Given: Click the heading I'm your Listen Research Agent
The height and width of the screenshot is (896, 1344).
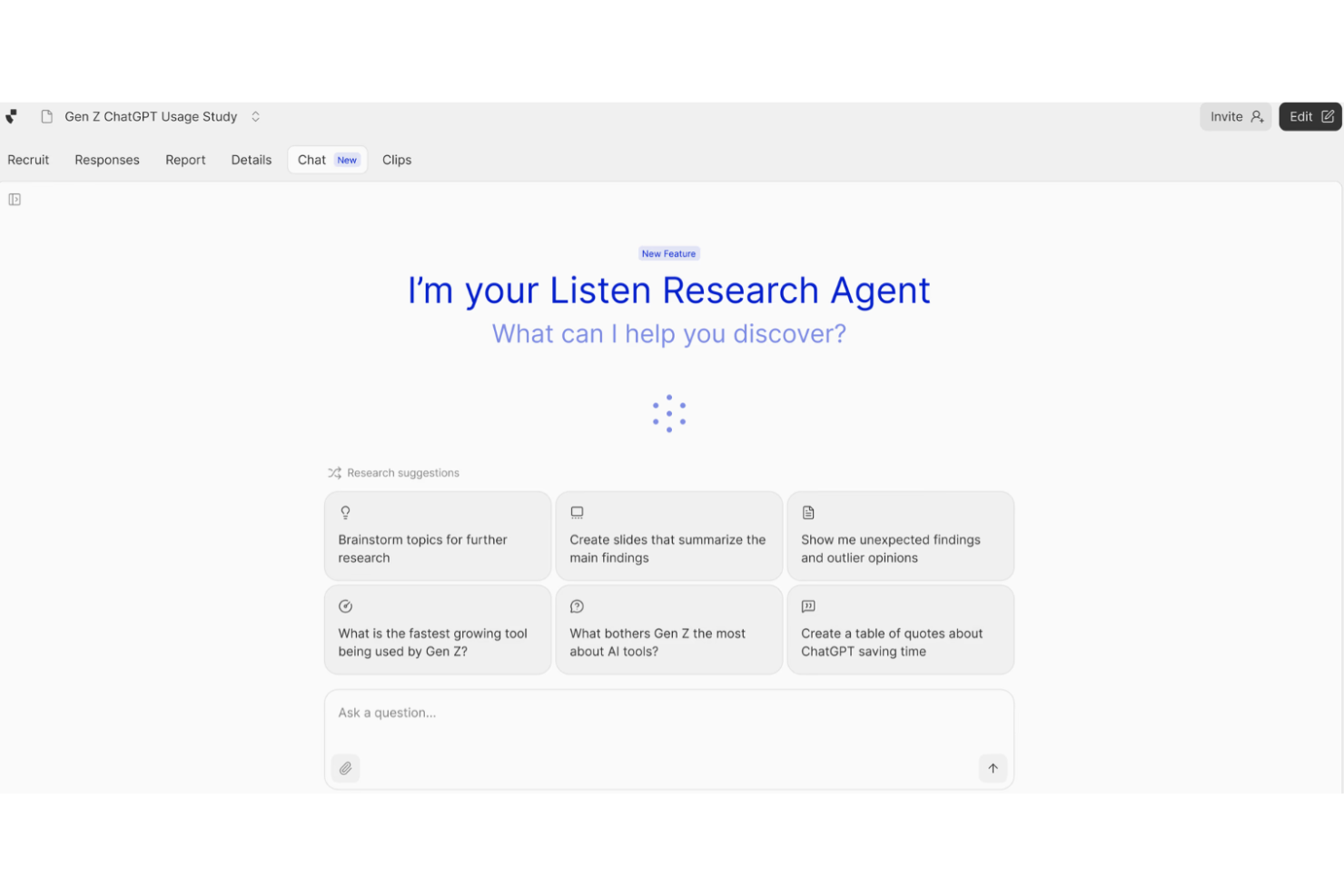Looking at the screenshot, I should pyautogui.click(x=669, y=290).
